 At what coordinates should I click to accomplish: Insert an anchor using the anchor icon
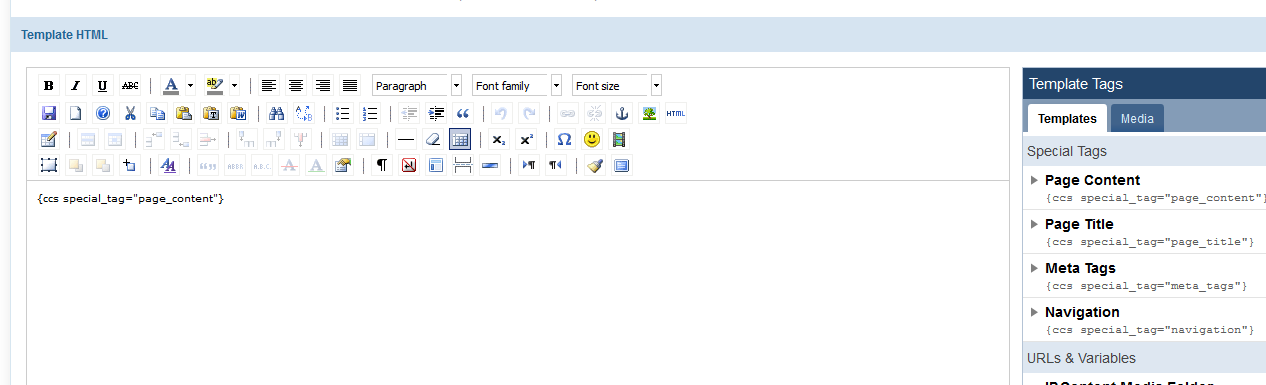(621, 113)
